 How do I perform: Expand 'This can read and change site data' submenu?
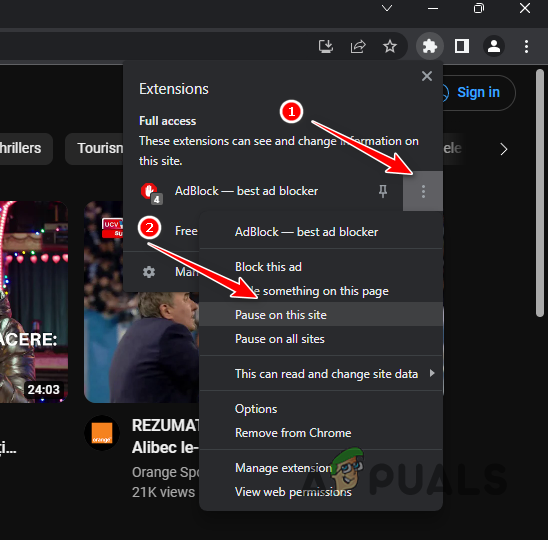(x=321, y=374)
